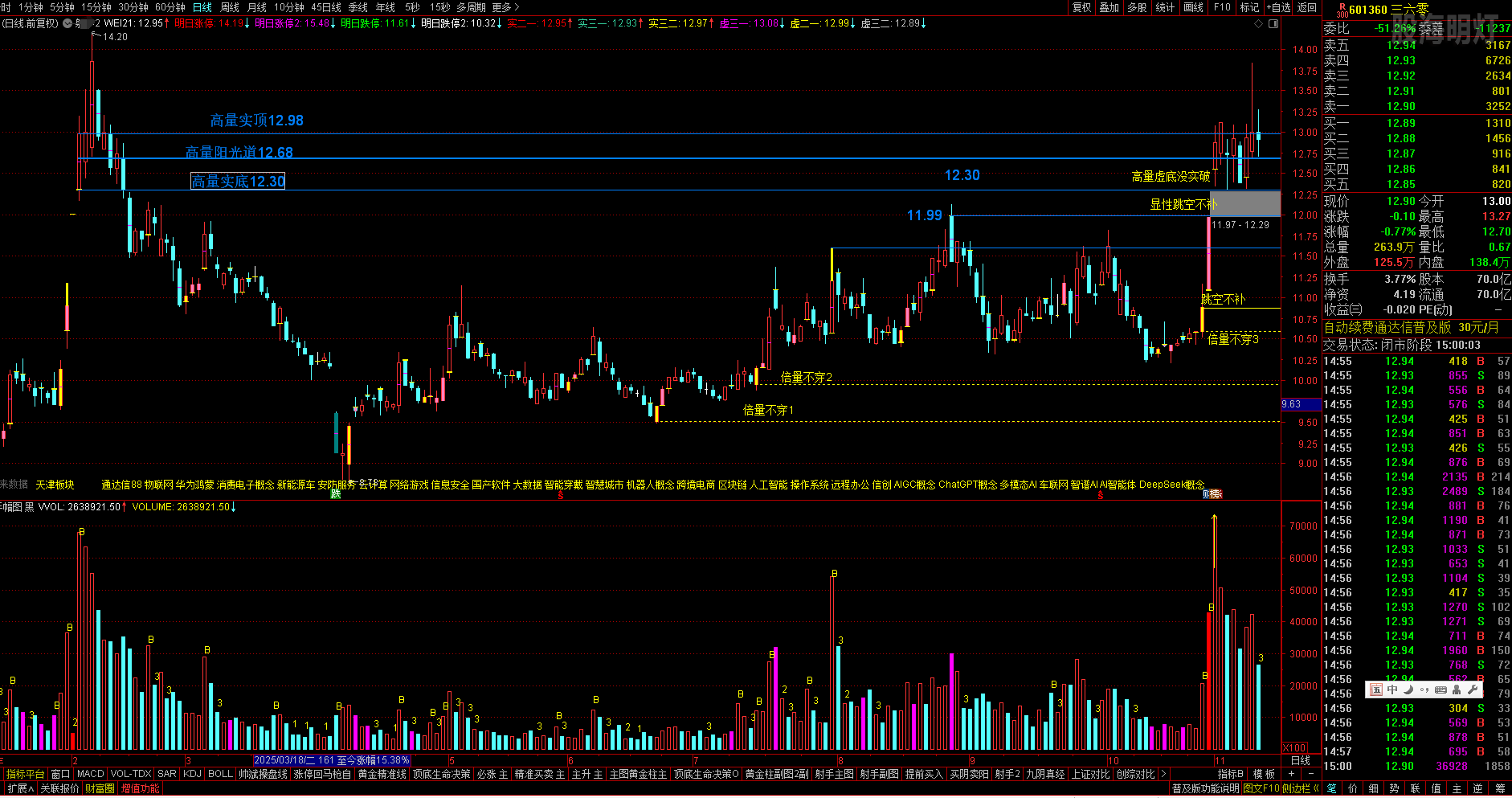Switch to the 周线 weekly period tab

point(230,7)
